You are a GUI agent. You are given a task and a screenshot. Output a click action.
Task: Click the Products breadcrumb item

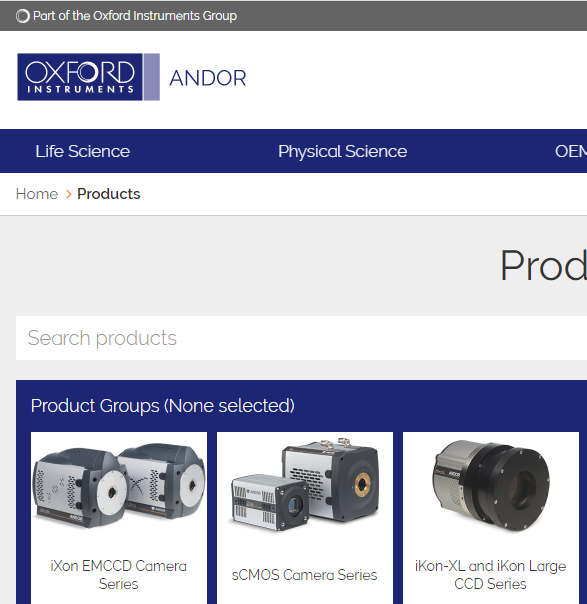[109, 194]
